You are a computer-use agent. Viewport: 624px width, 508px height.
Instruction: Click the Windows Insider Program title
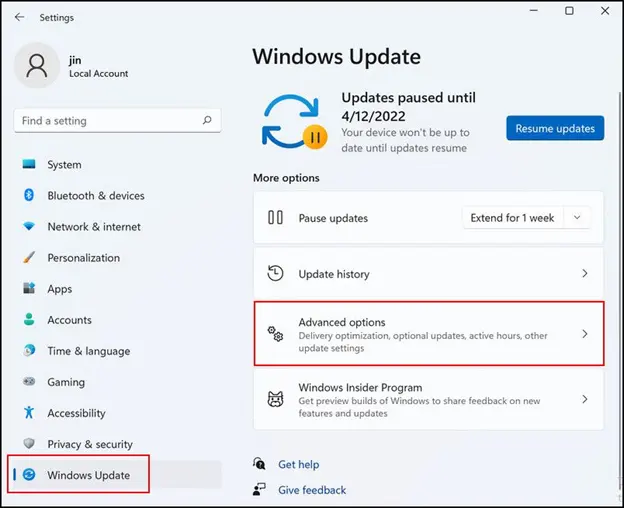[360, 387]
